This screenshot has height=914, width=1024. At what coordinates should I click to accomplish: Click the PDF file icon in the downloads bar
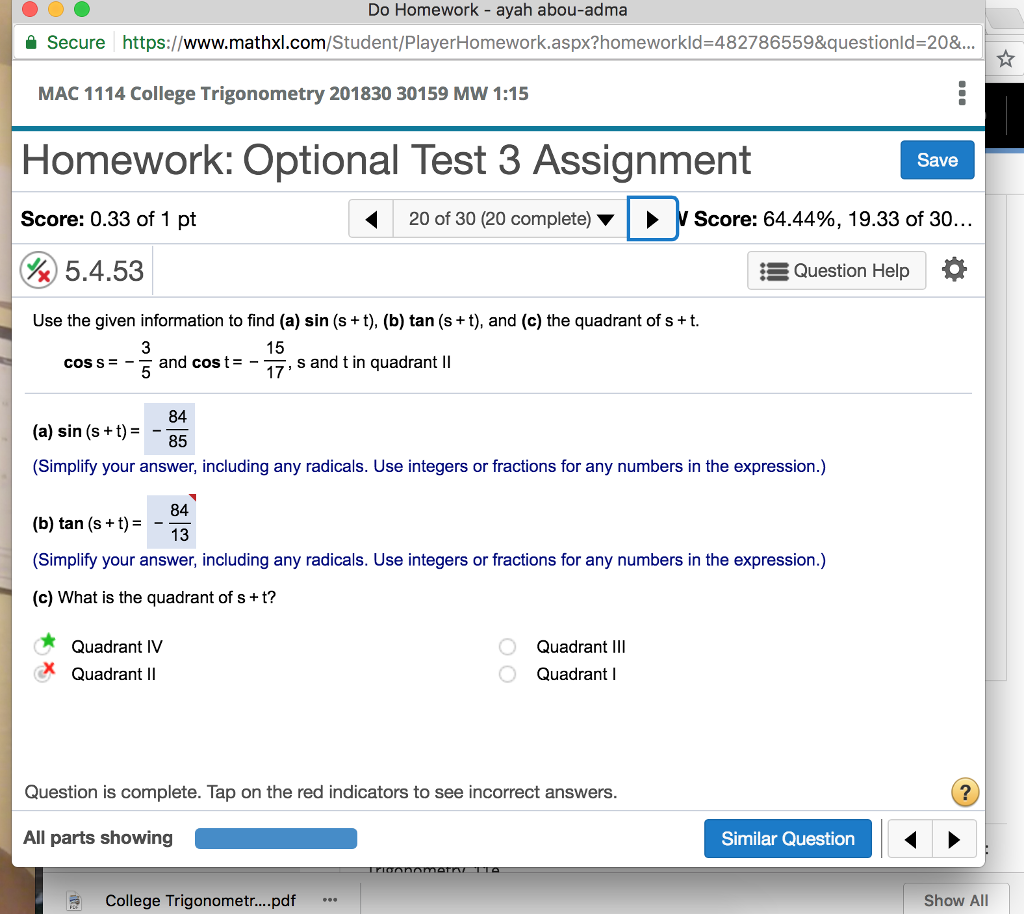(x=74, y=900)
